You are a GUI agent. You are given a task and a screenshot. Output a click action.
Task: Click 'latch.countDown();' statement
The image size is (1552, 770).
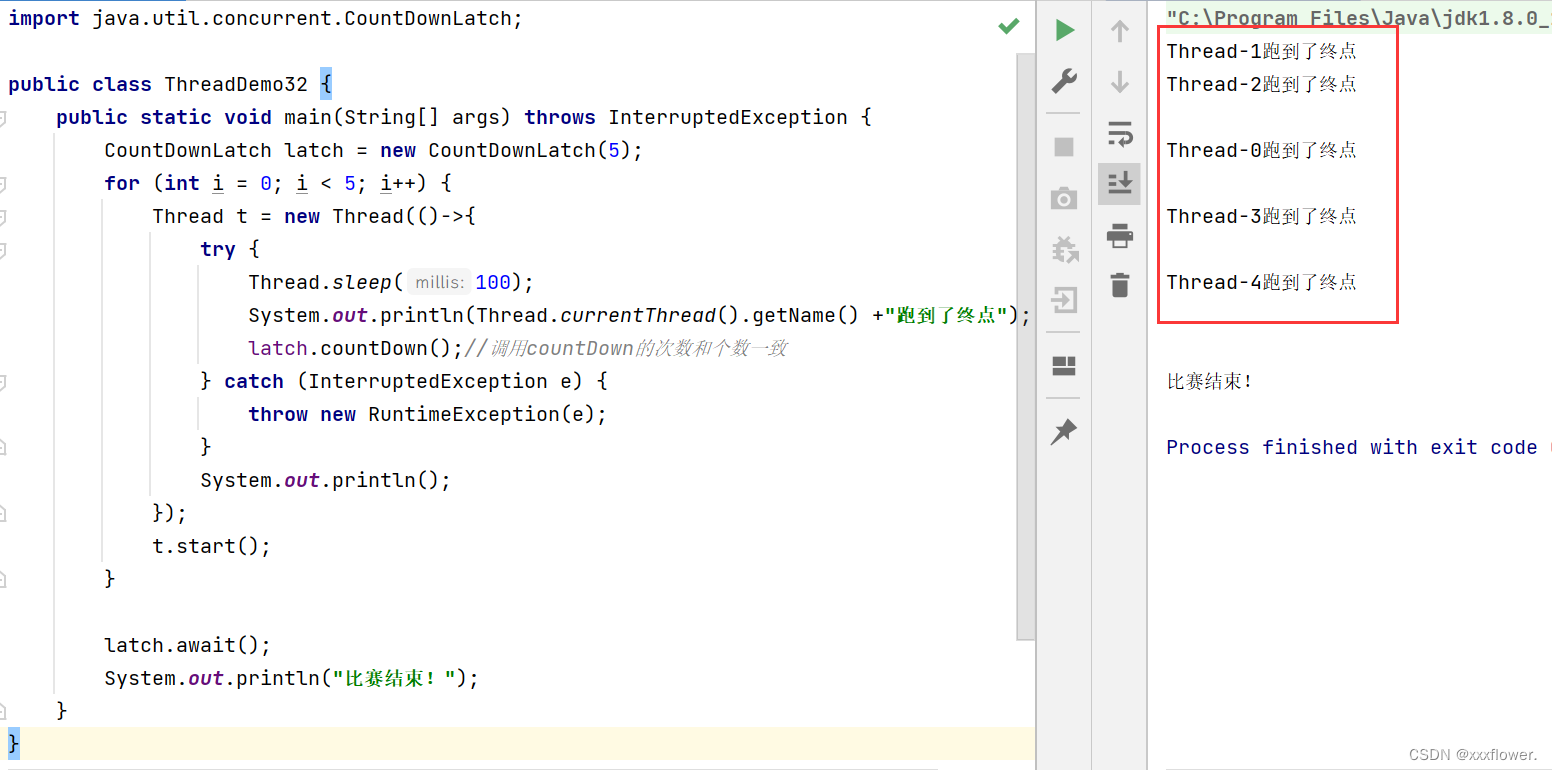point(356,349)
